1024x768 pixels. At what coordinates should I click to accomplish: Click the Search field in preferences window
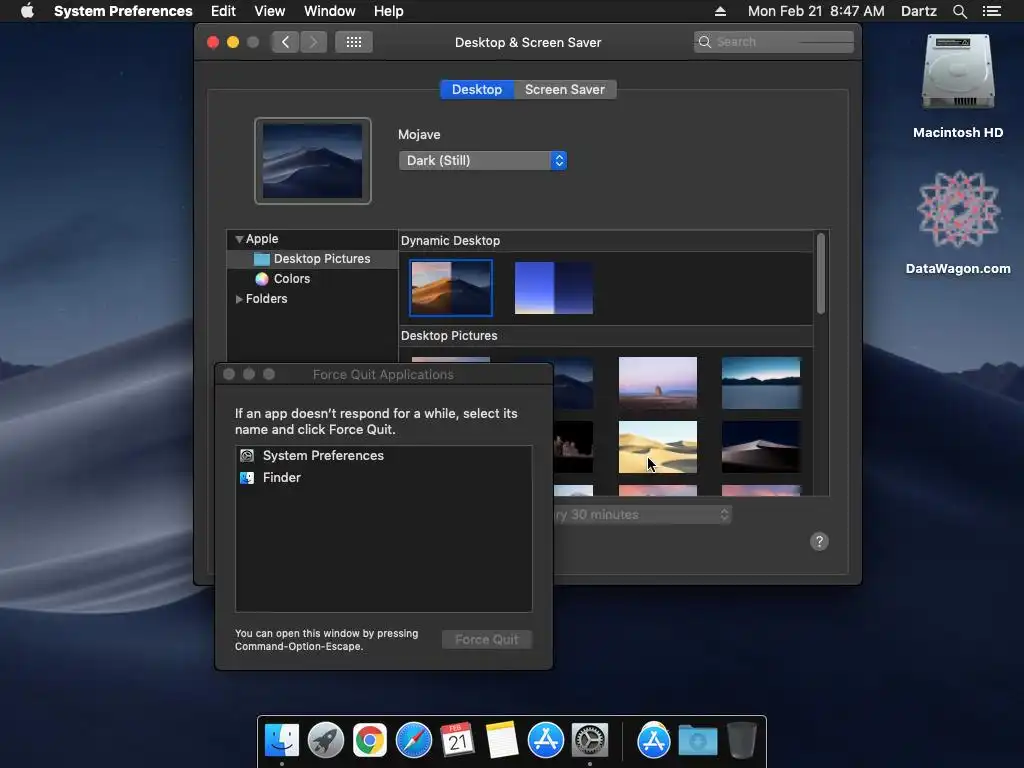click(x=774, y=42)
